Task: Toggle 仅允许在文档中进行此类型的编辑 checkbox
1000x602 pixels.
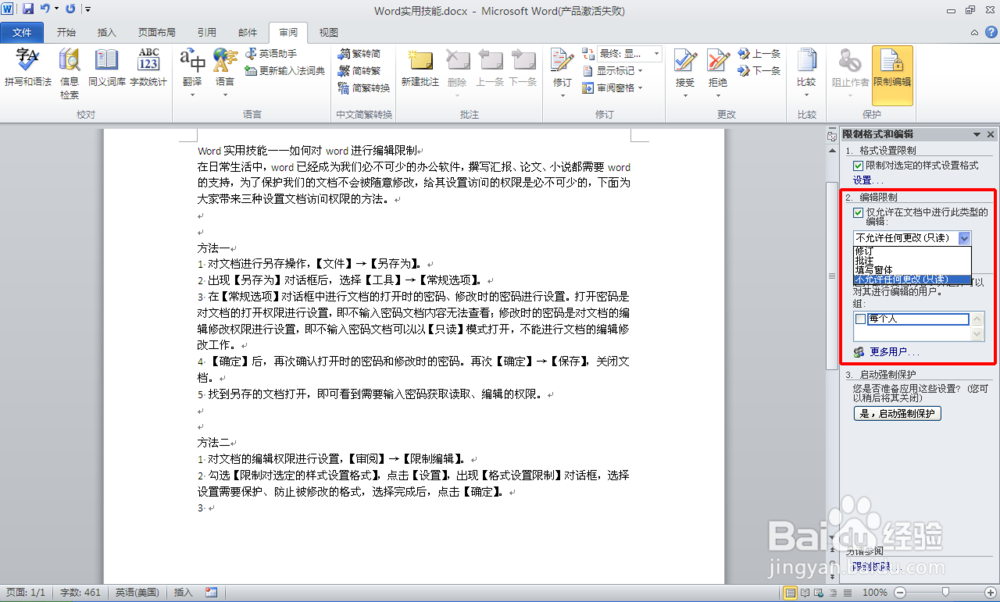Action: point(858,213)
